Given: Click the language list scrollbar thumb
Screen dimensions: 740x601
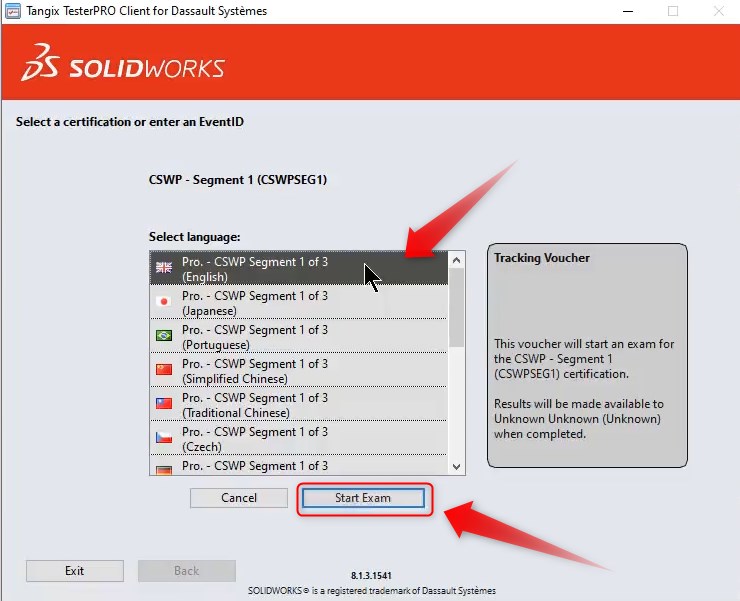Looking at the screenshot, I should pos(456,307).
